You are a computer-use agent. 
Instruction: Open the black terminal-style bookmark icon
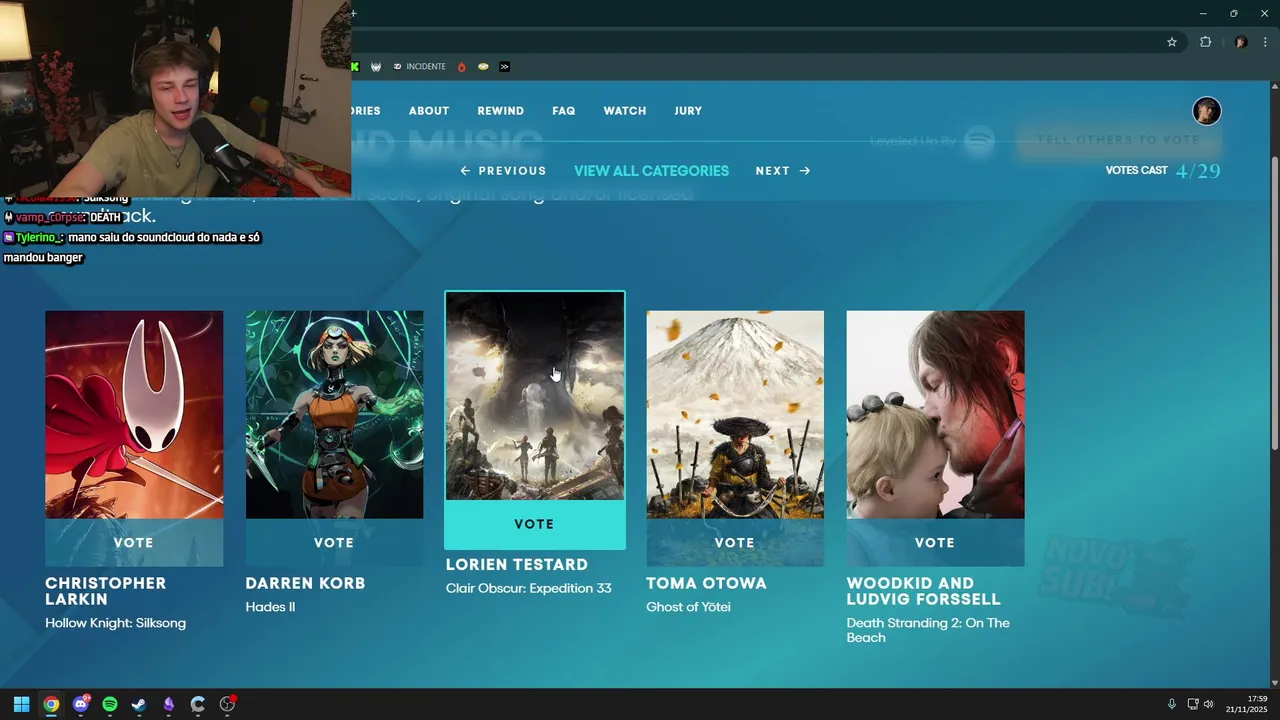point(504,67)
